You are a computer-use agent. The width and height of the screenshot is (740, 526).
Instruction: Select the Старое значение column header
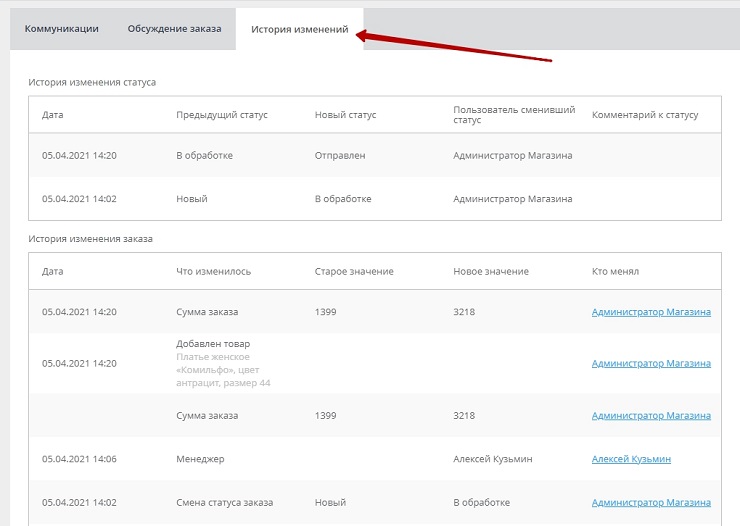coord(354,271)
